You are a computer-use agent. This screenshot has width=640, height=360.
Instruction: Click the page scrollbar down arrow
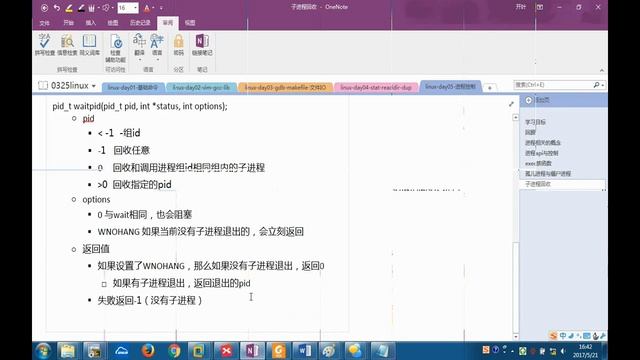(516, 337)
